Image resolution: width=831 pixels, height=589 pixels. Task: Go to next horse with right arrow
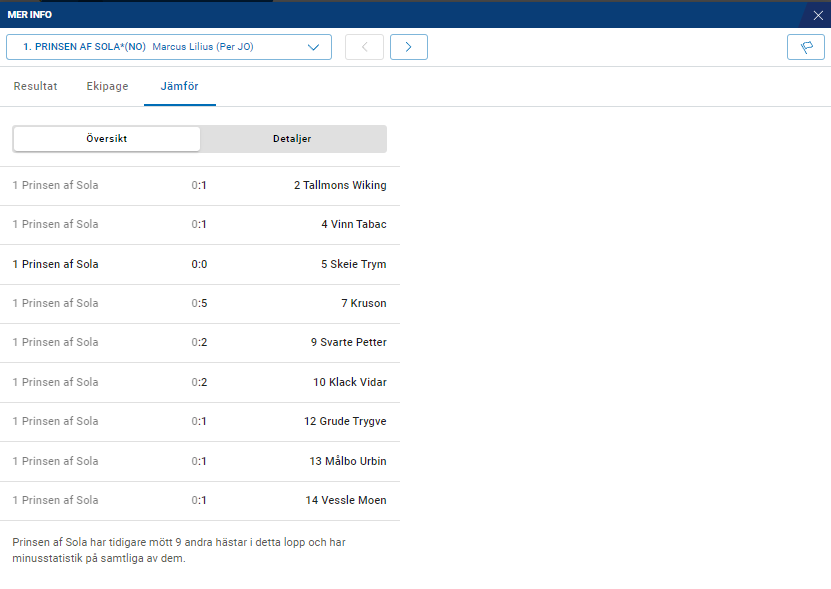tap(409, 47)
